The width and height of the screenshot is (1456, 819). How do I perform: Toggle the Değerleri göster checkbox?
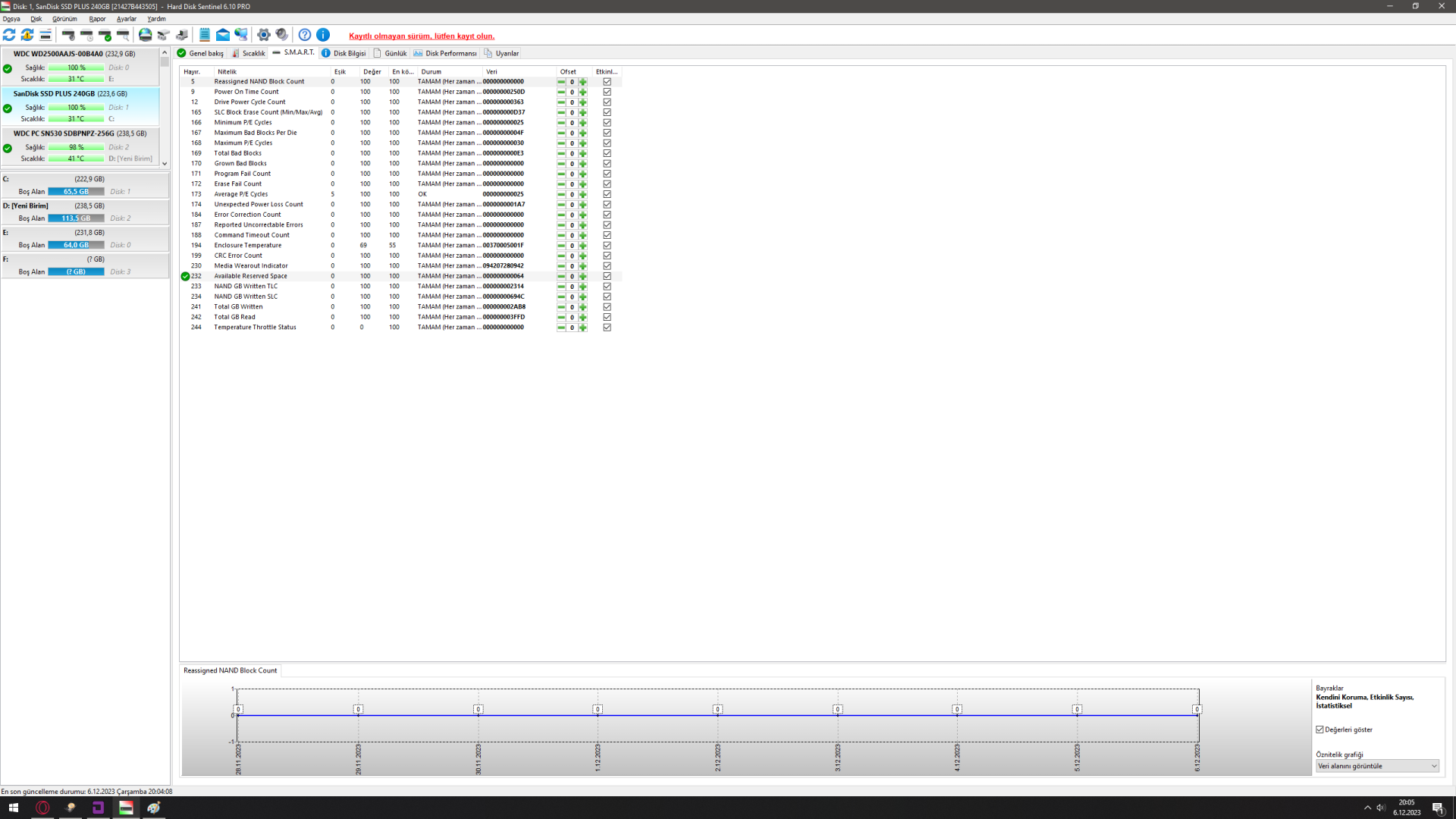point(1320,730)
